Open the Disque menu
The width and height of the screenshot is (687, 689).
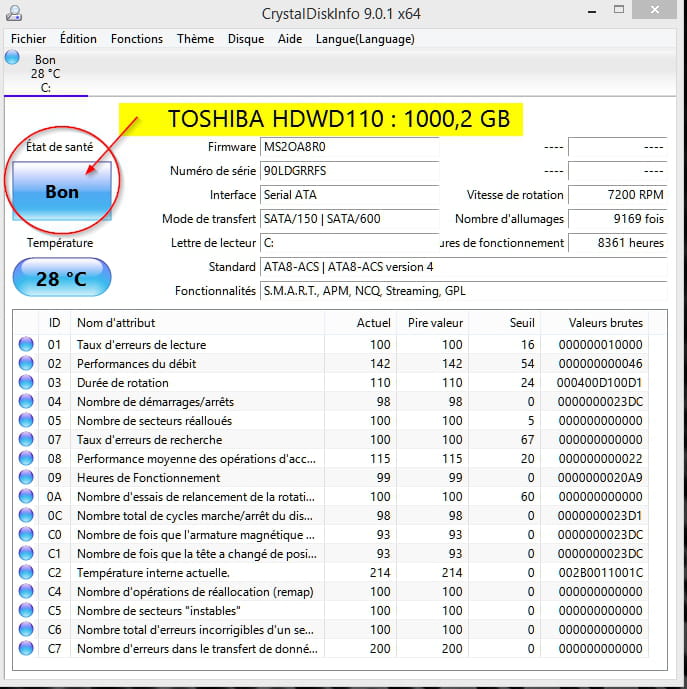(x=245, y=39)
